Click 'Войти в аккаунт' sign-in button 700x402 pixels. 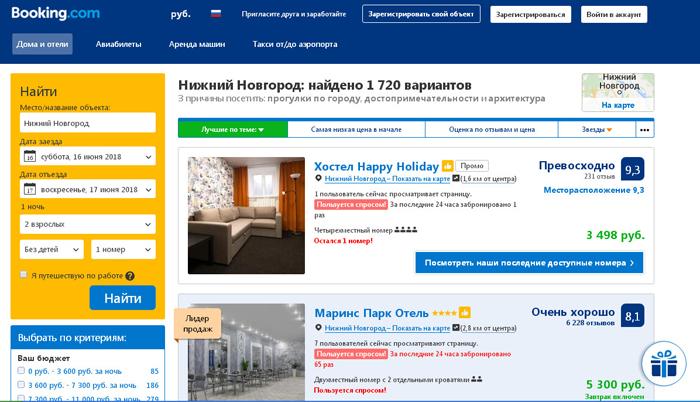click(613, 14)
